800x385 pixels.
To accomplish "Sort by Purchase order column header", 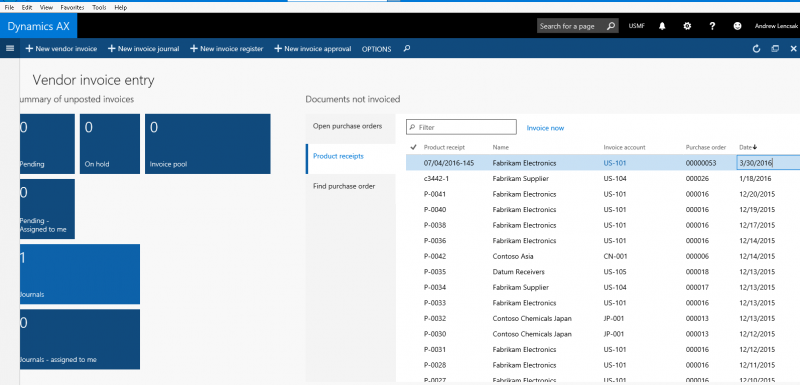I will [x=706, y=147].
